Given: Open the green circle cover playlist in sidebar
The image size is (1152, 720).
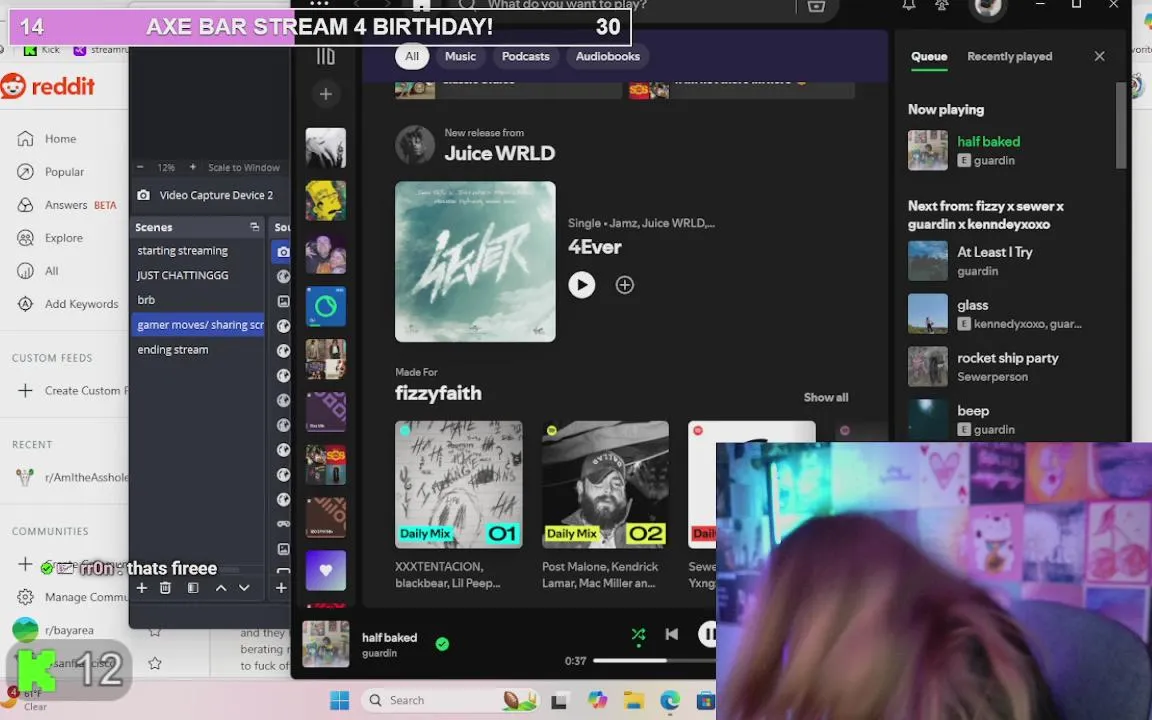Looking at the screenshot, I should coord(325,306).
